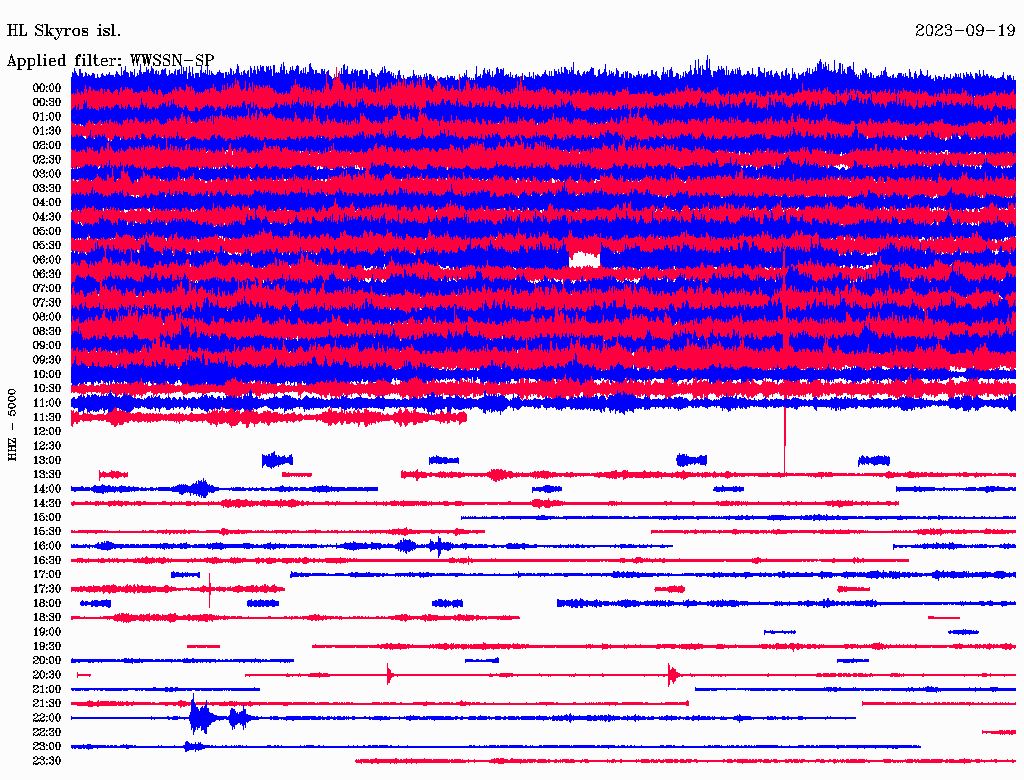Select the 19:00 time label
Screen dimensions: 1024x780
click(47, 632)
